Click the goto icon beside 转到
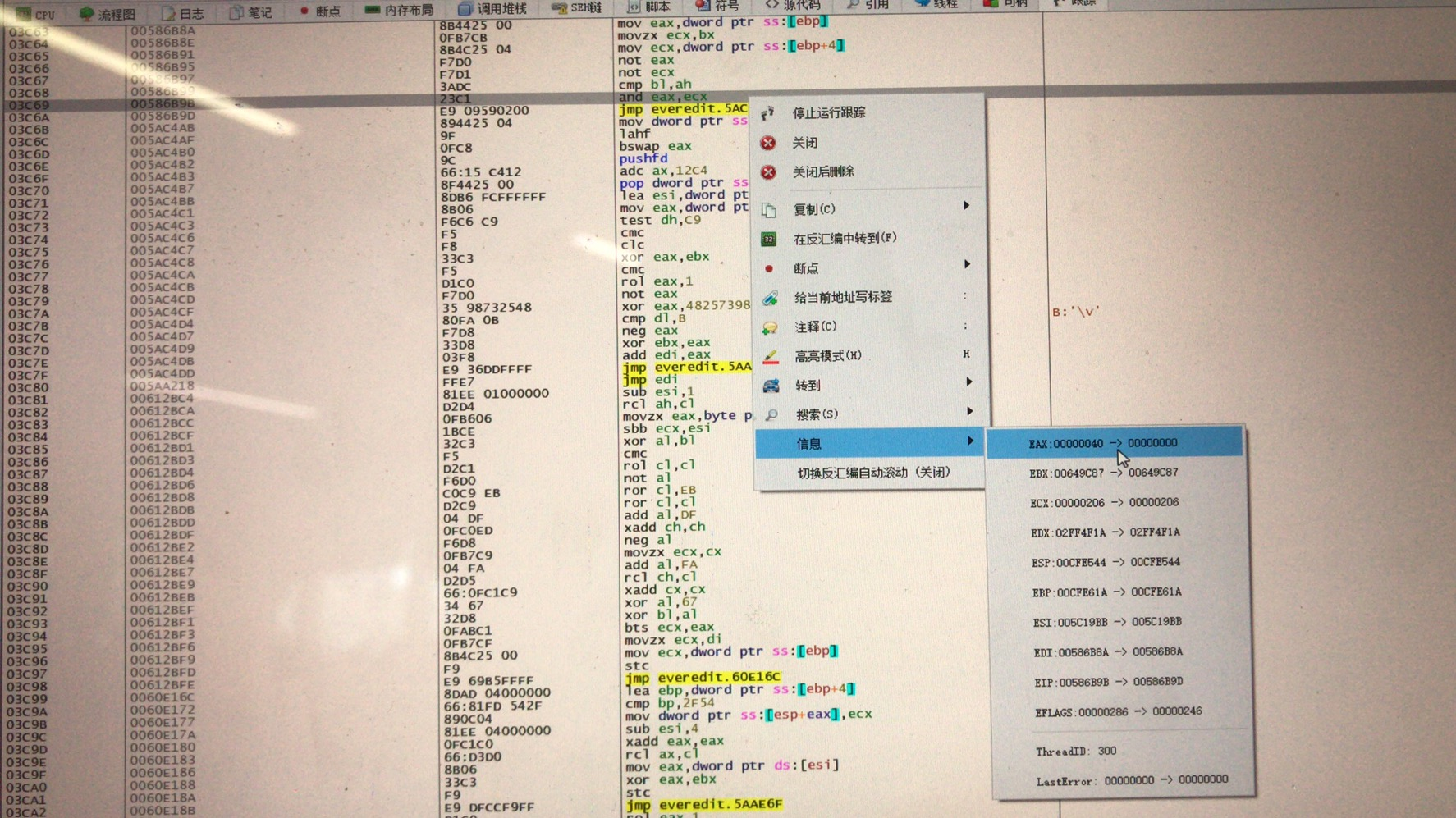 (771, 386)
